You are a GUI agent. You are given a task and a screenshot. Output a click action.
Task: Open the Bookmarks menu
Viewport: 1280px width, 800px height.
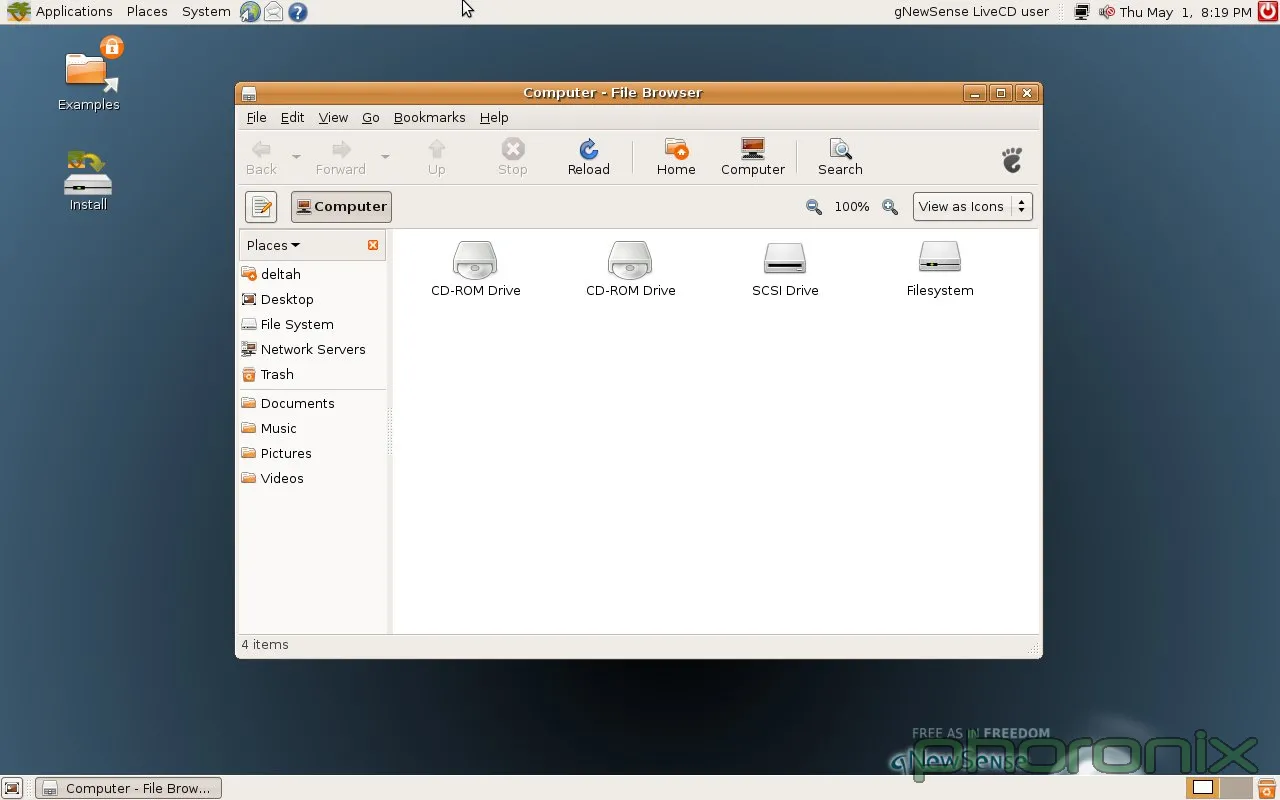(x=429, y=118)
